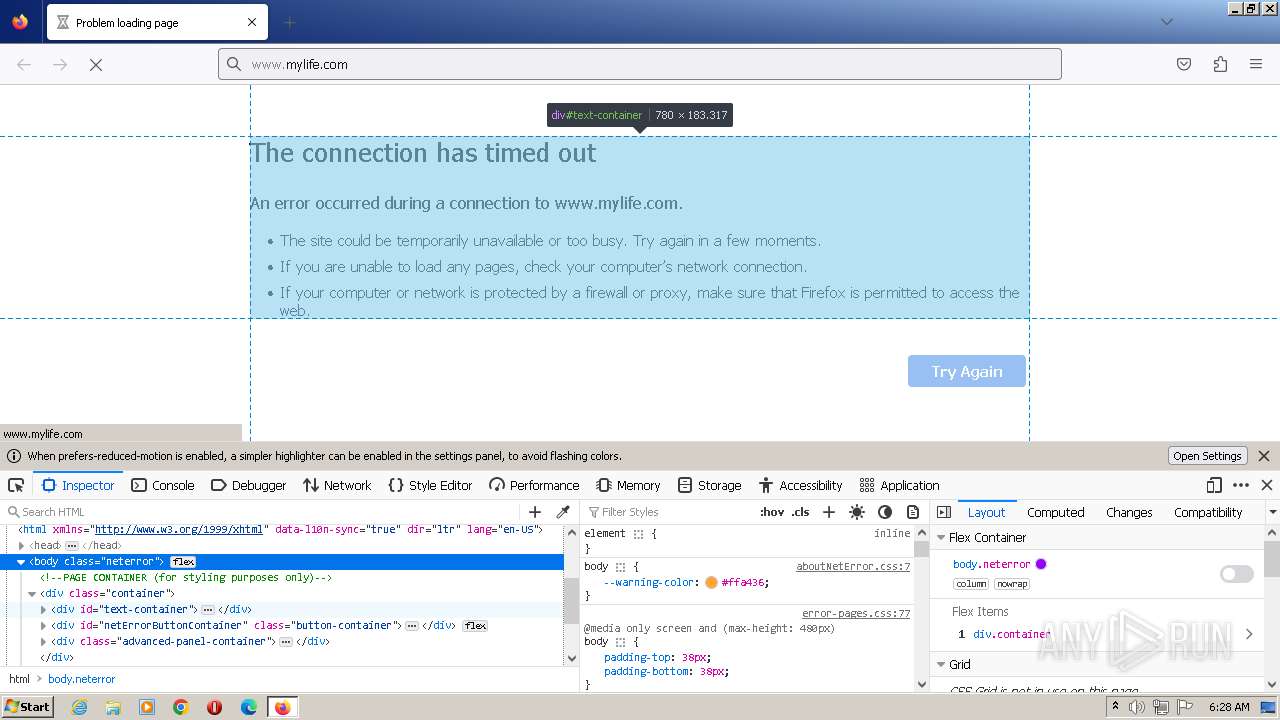Viewport: 1280px width, 720px height.
Task: Open devtools customize menu (three dots)
Action: click(x=1241, y=485)
